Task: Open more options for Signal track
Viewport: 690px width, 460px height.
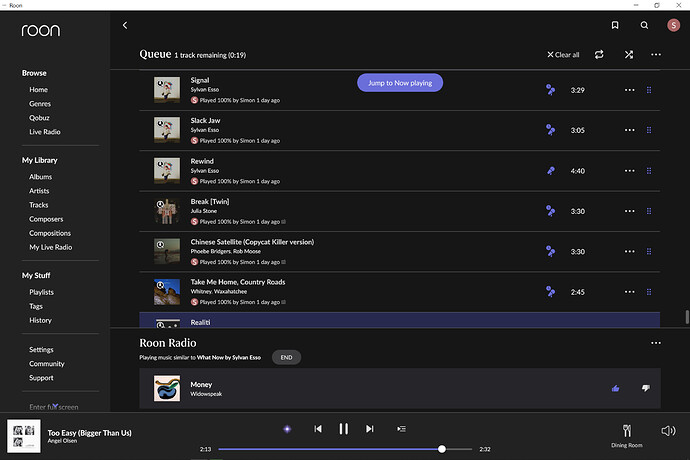Action: 630,90
